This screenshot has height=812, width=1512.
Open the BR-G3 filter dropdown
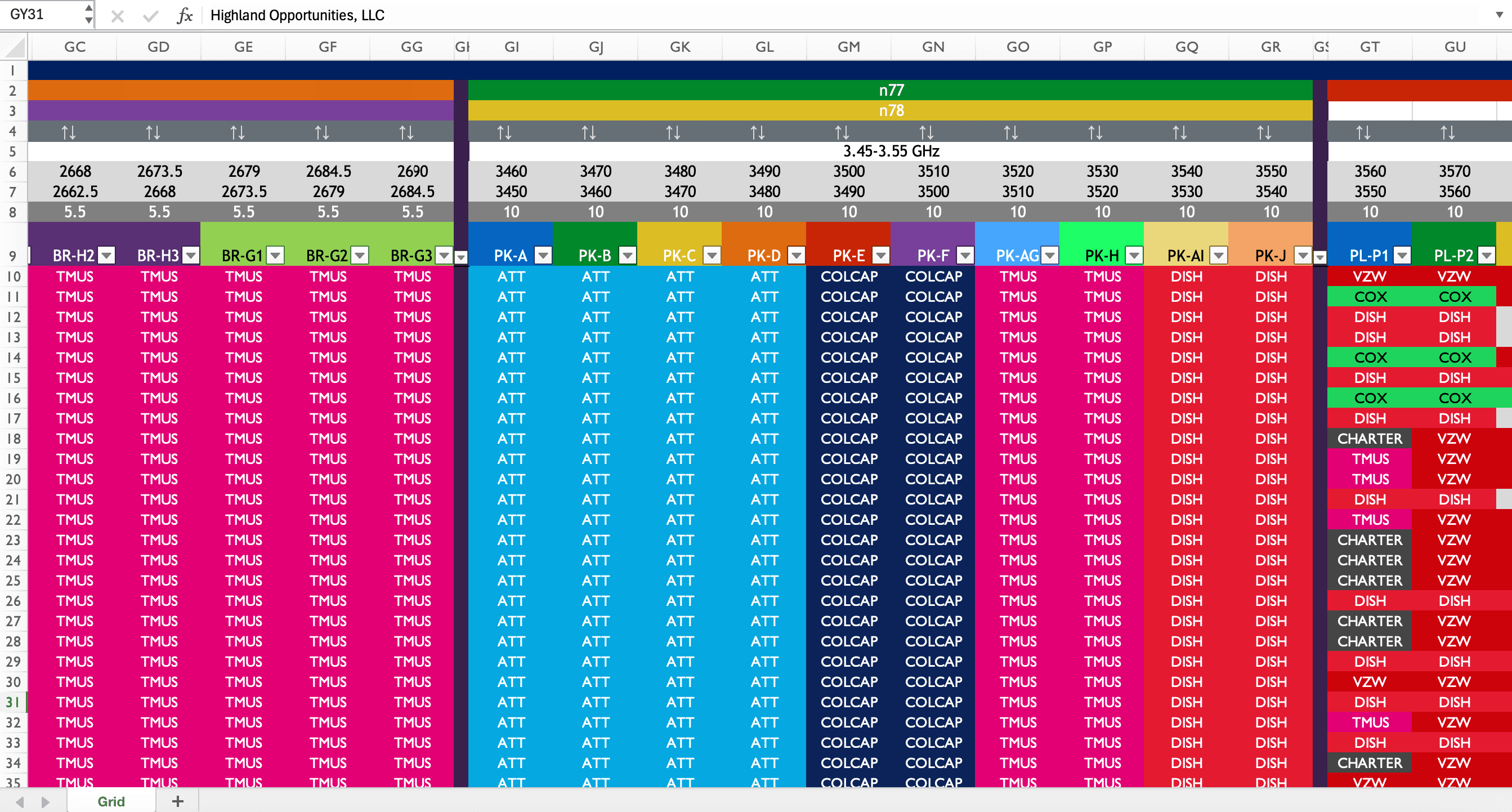444,256
